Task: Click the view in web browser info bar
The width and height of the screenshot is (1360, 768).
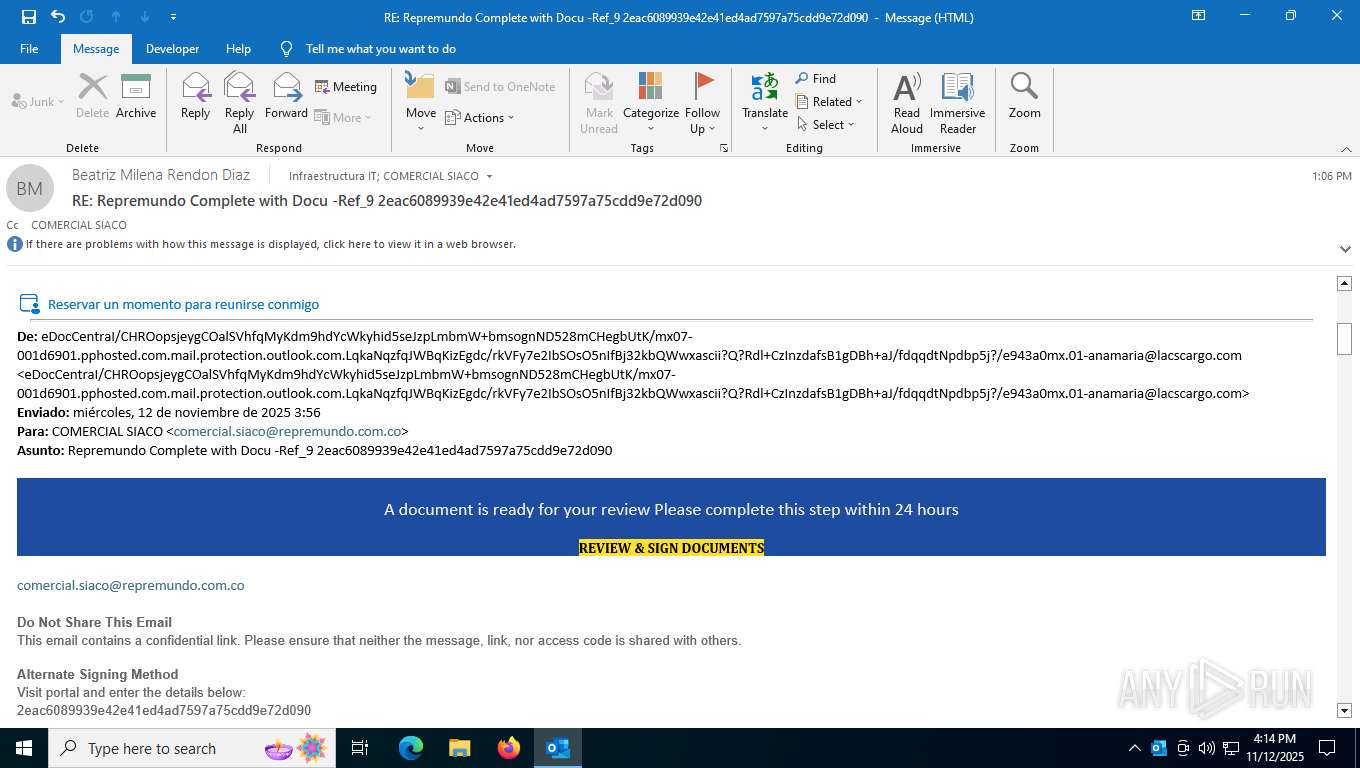Action: [270, 244]
